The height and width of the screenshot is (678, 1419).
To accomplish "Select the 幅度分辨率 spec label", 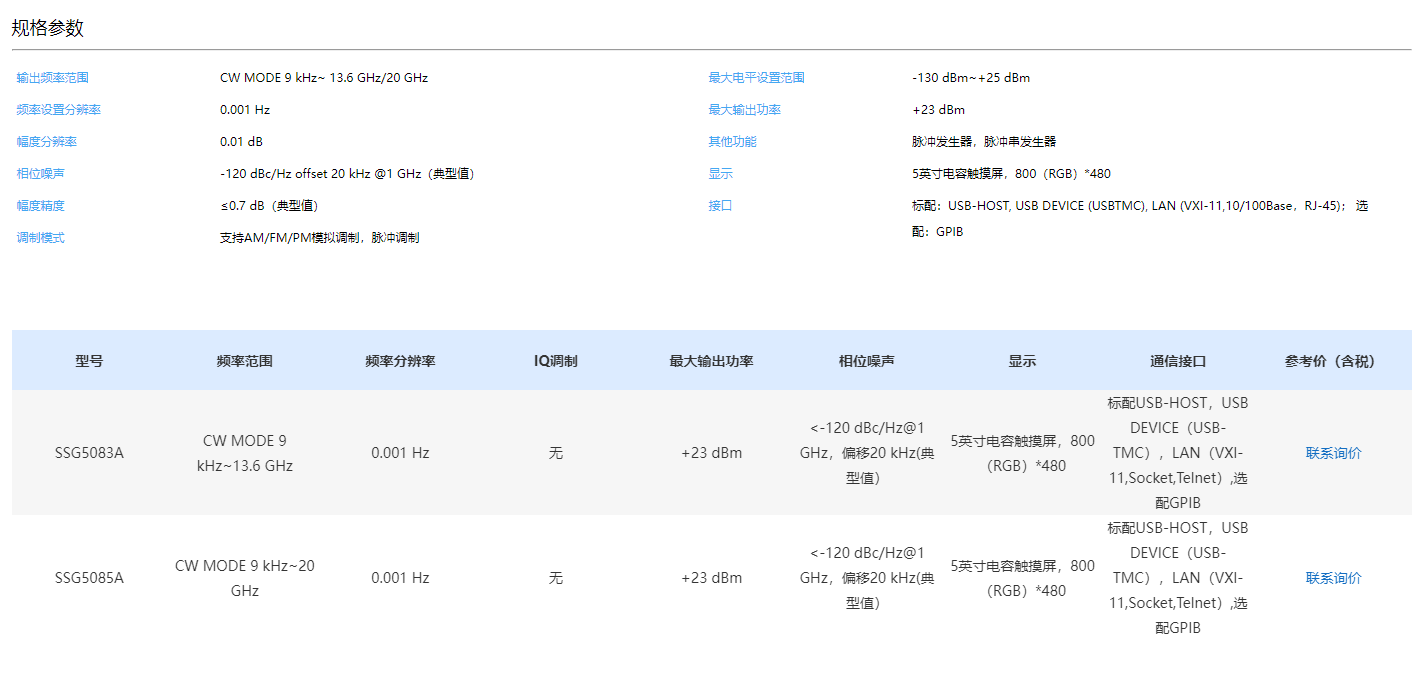I will (x=47, y=142).
